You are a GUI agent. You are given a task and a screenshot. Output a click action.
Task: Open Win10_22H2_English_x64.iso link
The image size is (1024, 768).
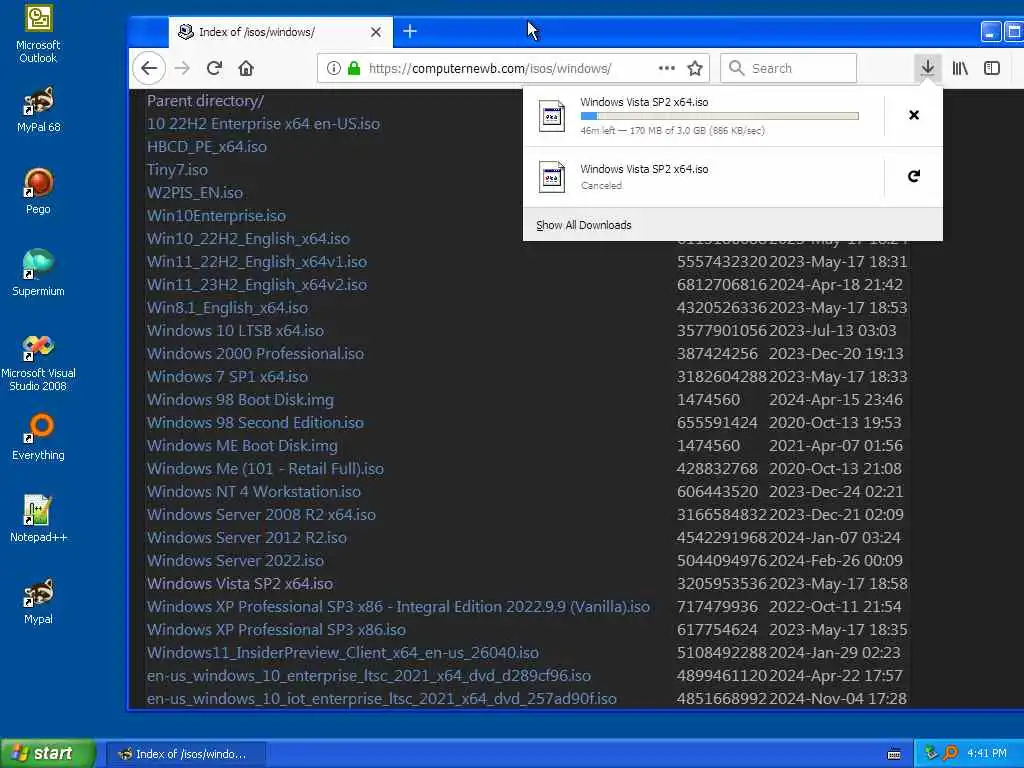[248, 238]
